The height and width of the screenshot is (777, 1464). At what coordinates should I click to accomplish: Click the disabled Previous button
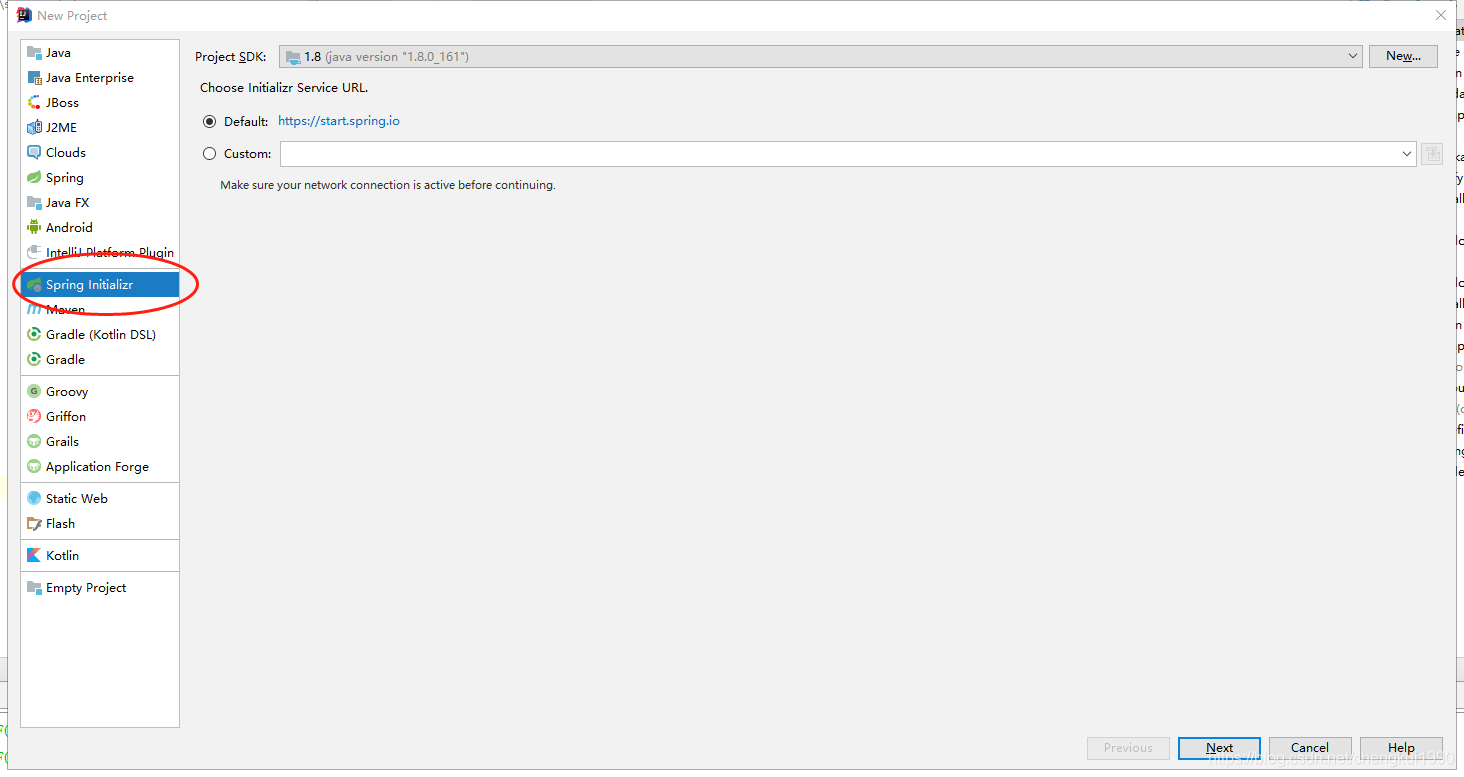click(1128, 748)
